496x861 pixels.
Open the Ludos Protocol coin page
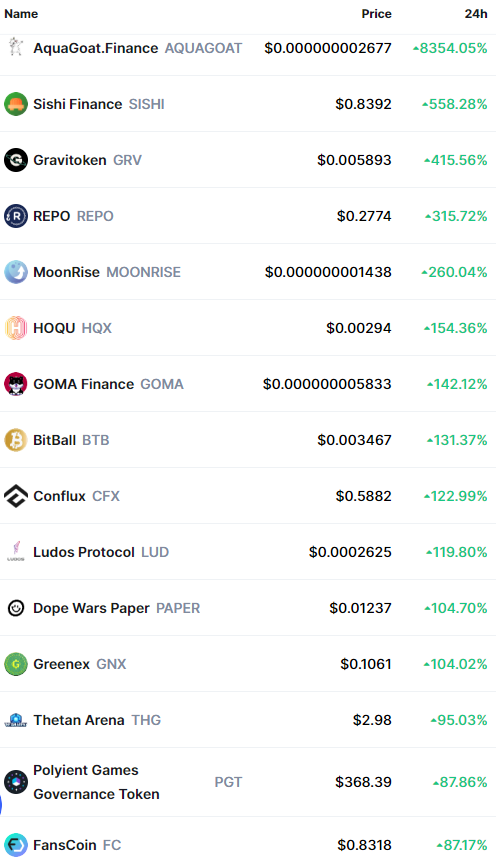point(101,552)
